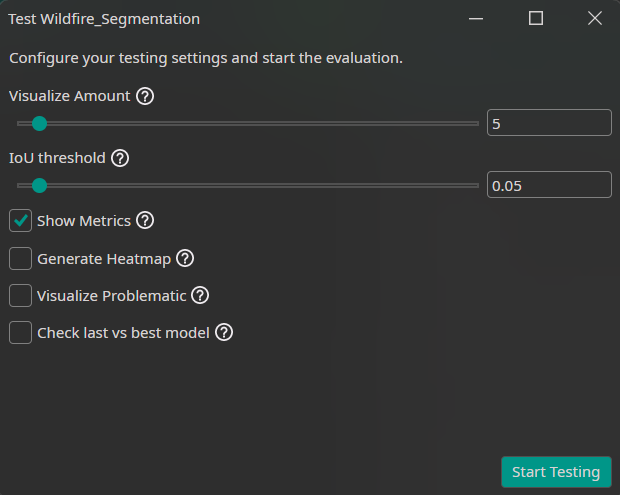Click the IoU threshold slider handle
Image resolution: width=620 pixels, height=495 pixels.
pos(39,185)
